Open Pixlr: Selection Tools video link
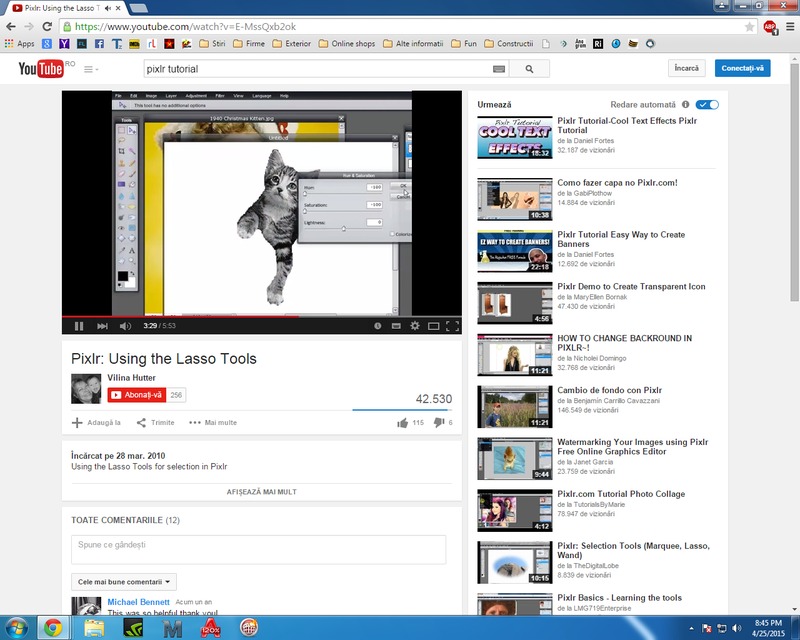Screen dimensions: 800x640 pyautogui.click(x=633, y=551)
